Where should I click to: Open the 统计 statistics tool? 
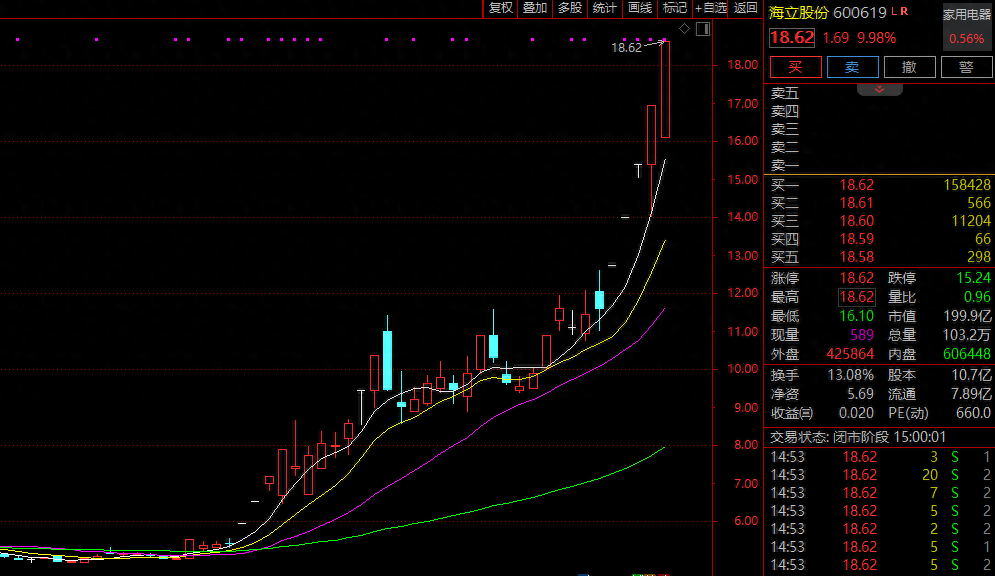tap(604, 8)
